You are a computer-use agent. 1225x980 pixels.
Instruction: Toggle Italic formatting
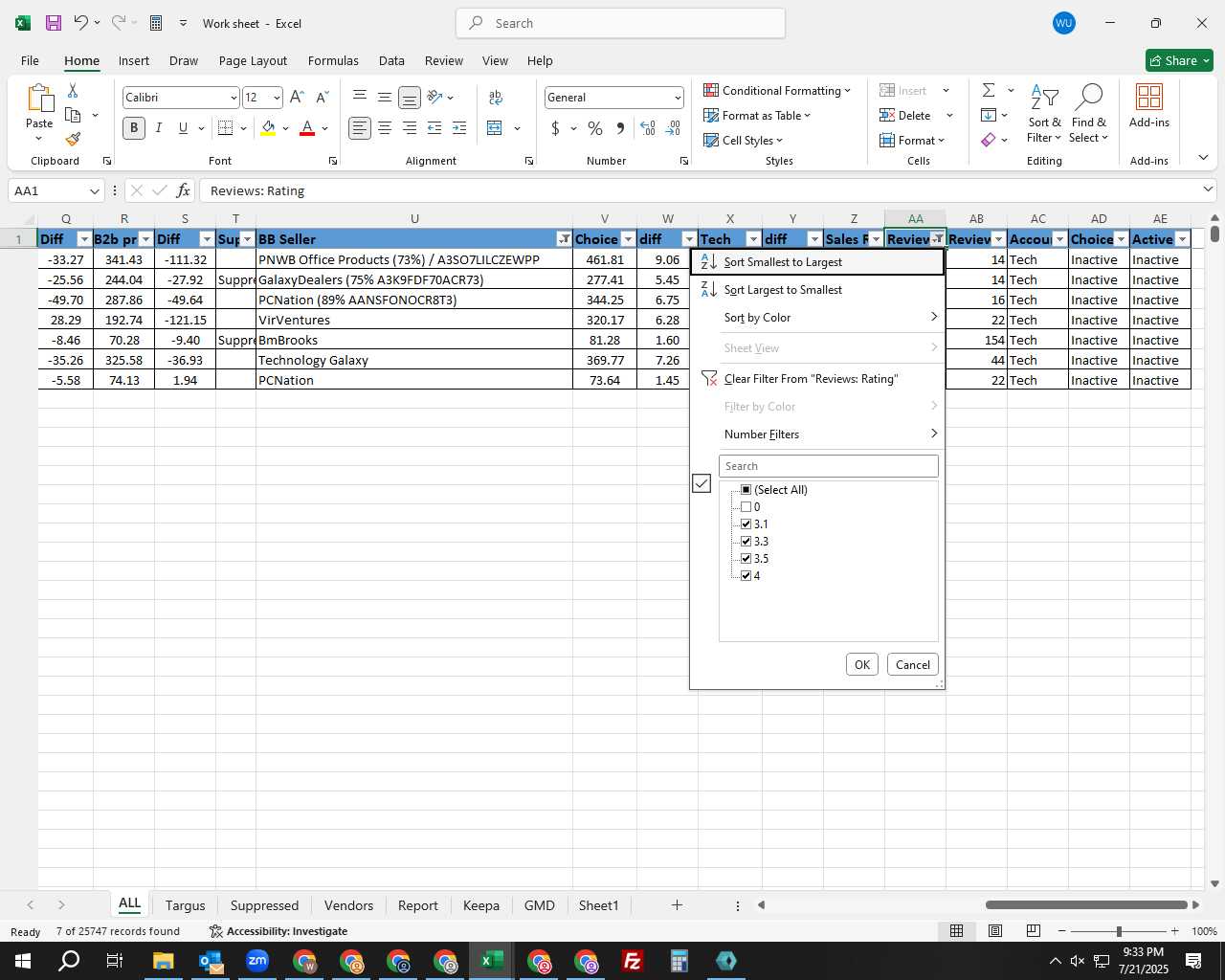click(x=159, y=127)
